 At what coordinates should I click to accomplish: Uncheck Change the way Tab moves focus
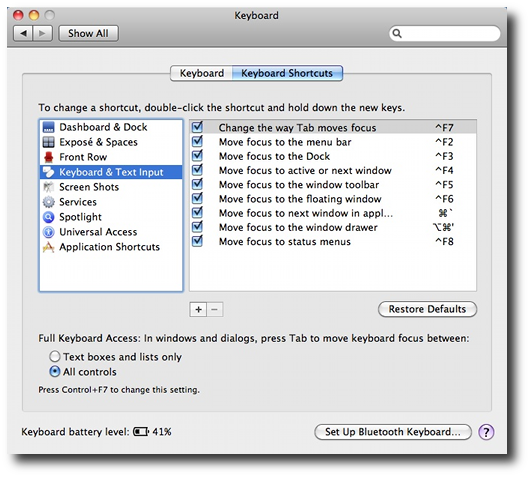pyautogui.click(x=197, y=127)
